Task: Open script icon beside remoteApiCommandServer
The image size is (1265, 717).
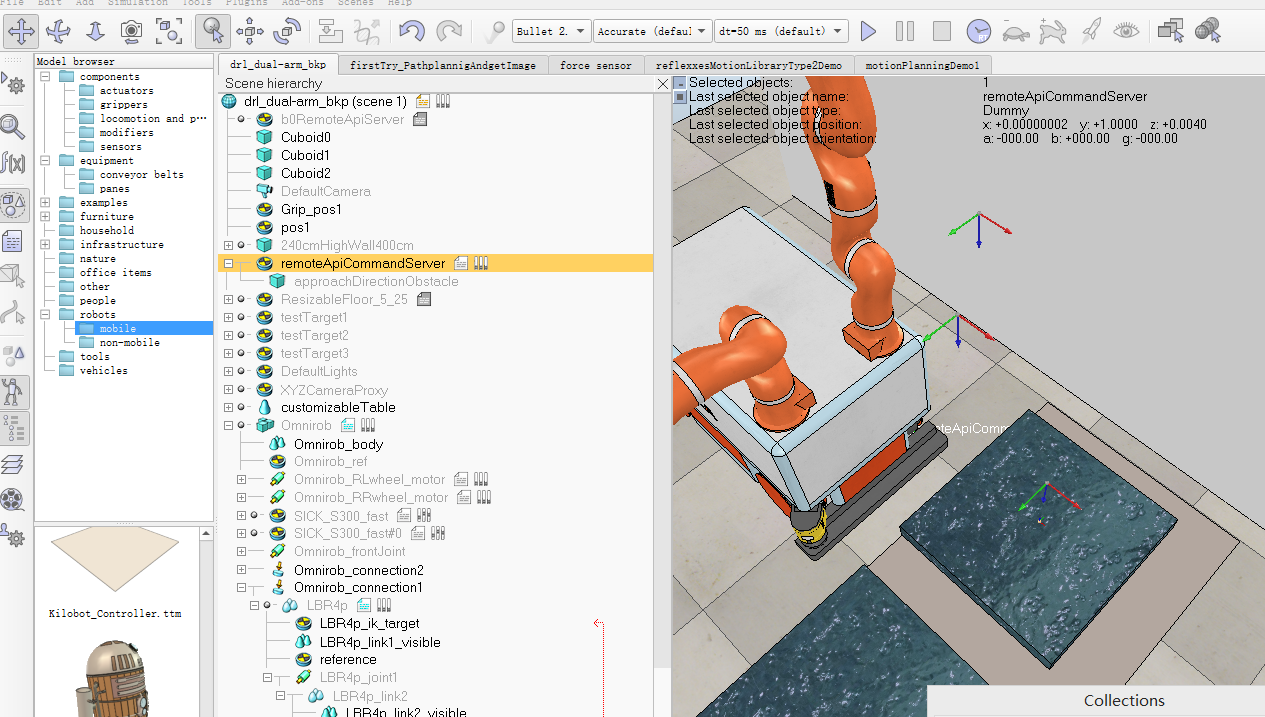Action: pyautogui.click(x=461, y=263)
